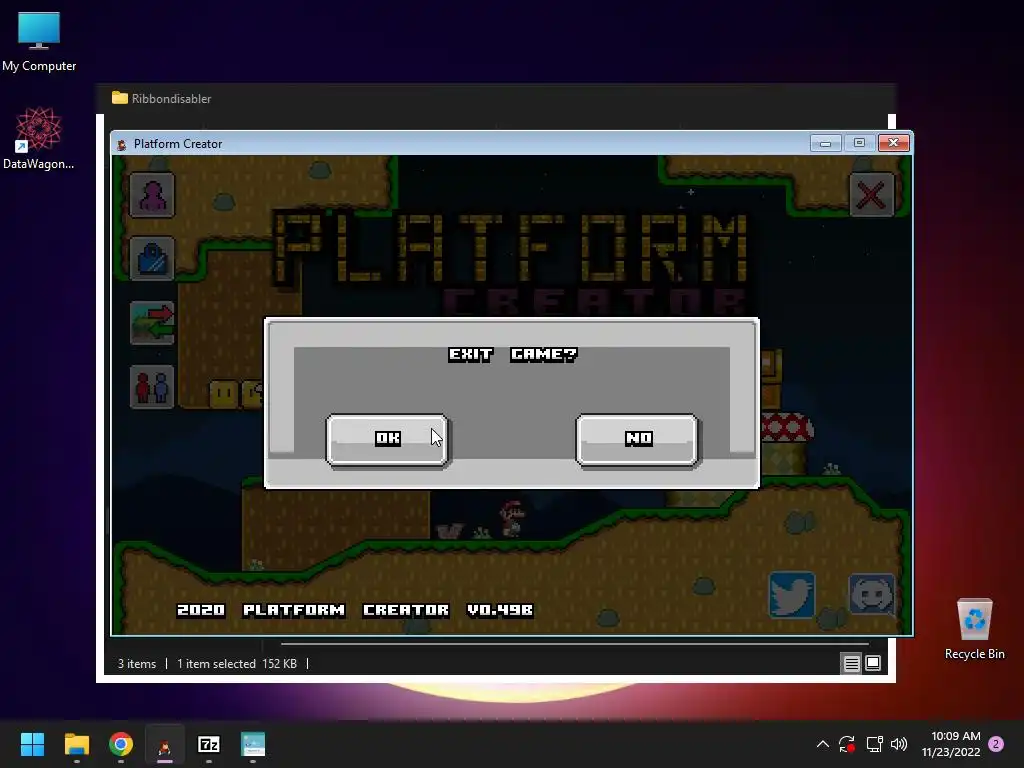Open clock and calendar at 10:09 AM
The height and width of the screenshot is (768, 1024).
click(951, 744)
